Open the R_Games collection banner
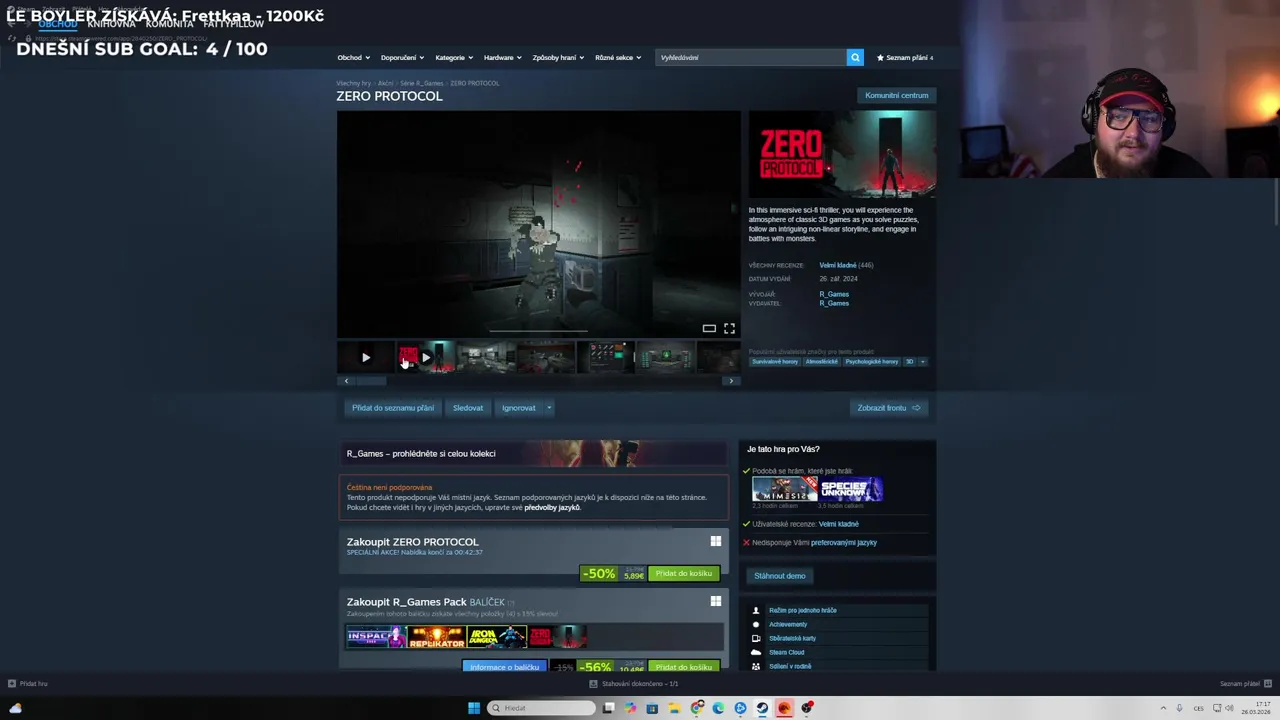This screenshot has width=1280, height=720. tap(533, 453)
